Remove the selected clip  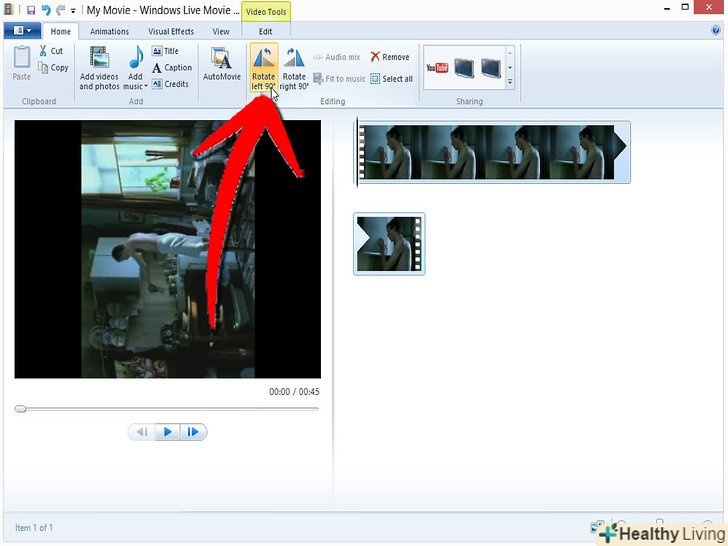pos(390,57)
